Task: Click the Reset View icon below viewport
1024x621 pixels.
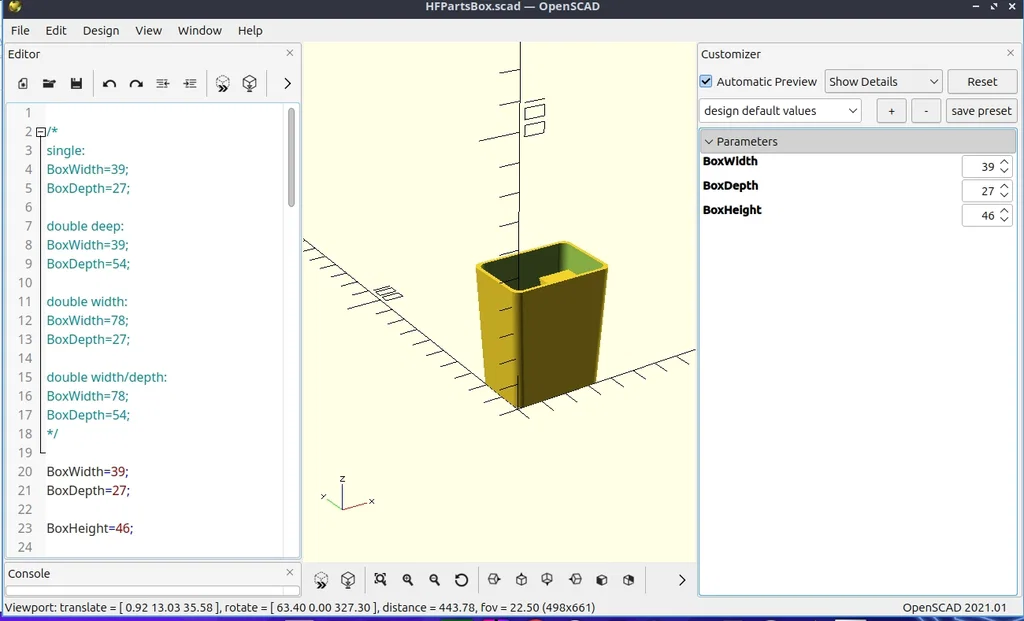Action: pyautogui.click(x=461, y=579)
